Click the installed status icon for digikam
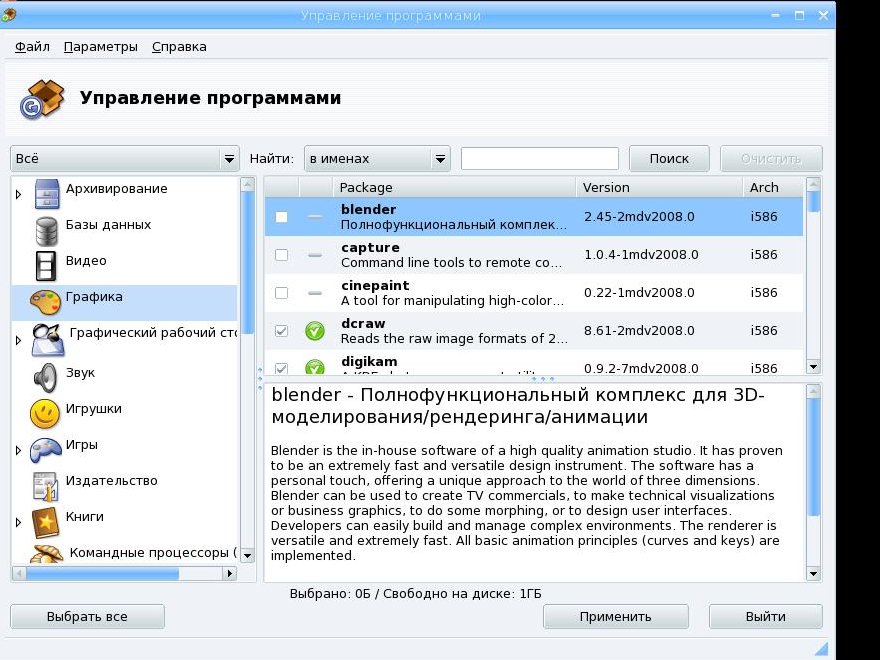The width and height of the screenshot is (880, 660). coord(315,367)
